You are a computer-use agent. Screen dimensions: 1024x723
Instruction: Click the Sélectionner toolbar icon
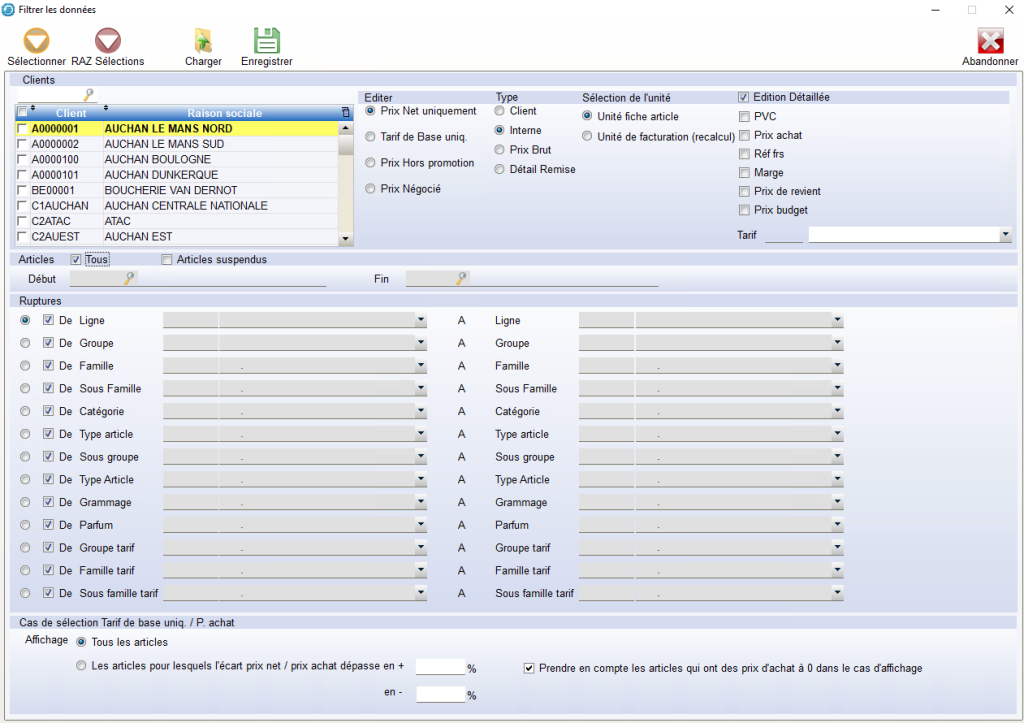pos(36,41)
